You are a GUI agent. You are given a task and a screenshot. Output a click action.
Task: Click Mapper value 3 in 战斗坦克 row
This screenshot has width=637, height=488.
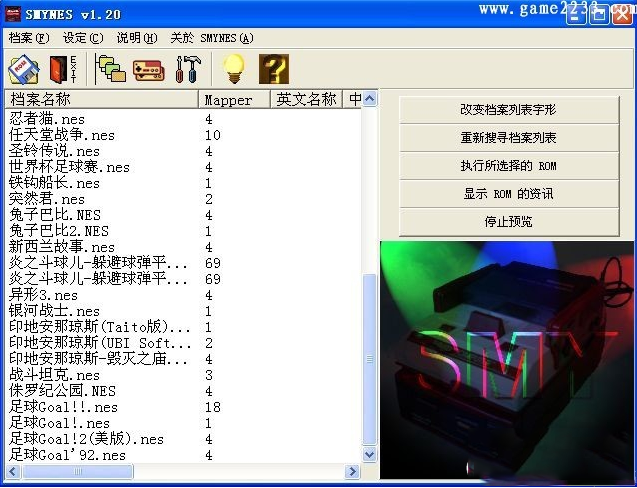click(209, 375)
